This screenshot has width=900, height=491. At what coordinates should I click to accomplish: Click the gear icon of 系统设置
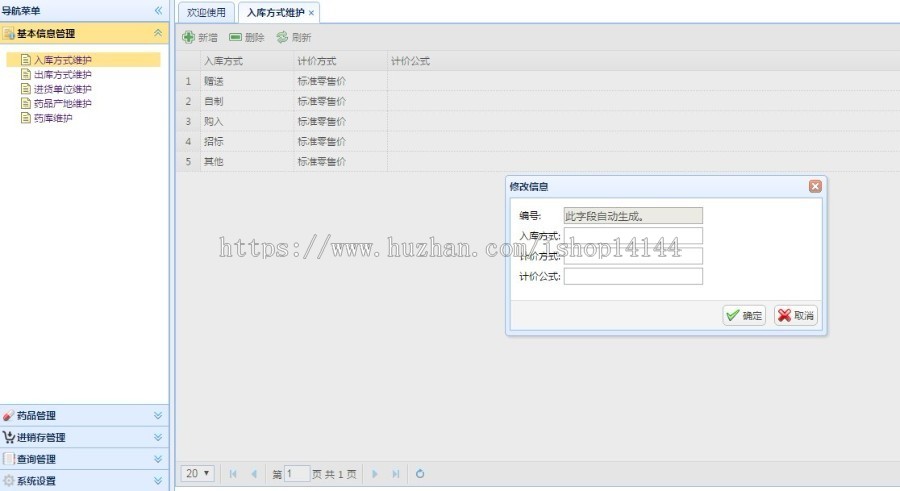point(8,481)
